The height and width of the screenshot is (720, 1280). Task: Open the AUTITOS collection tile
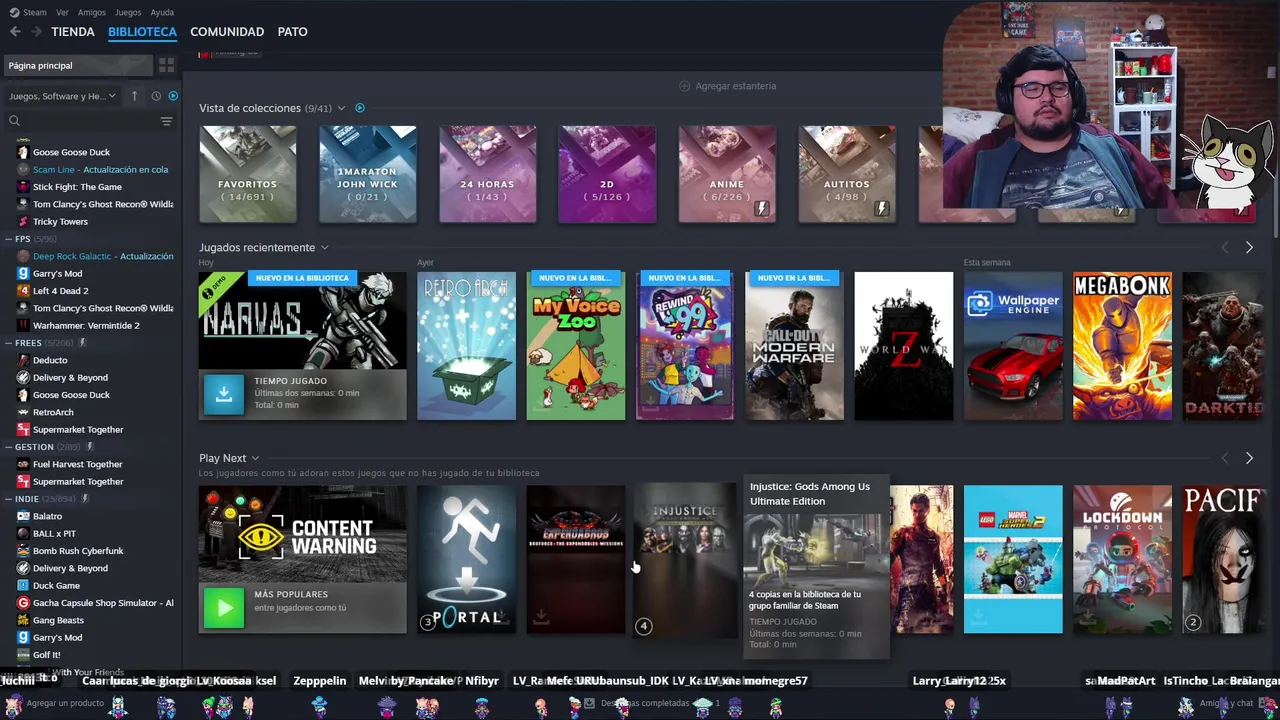point(847,174)
